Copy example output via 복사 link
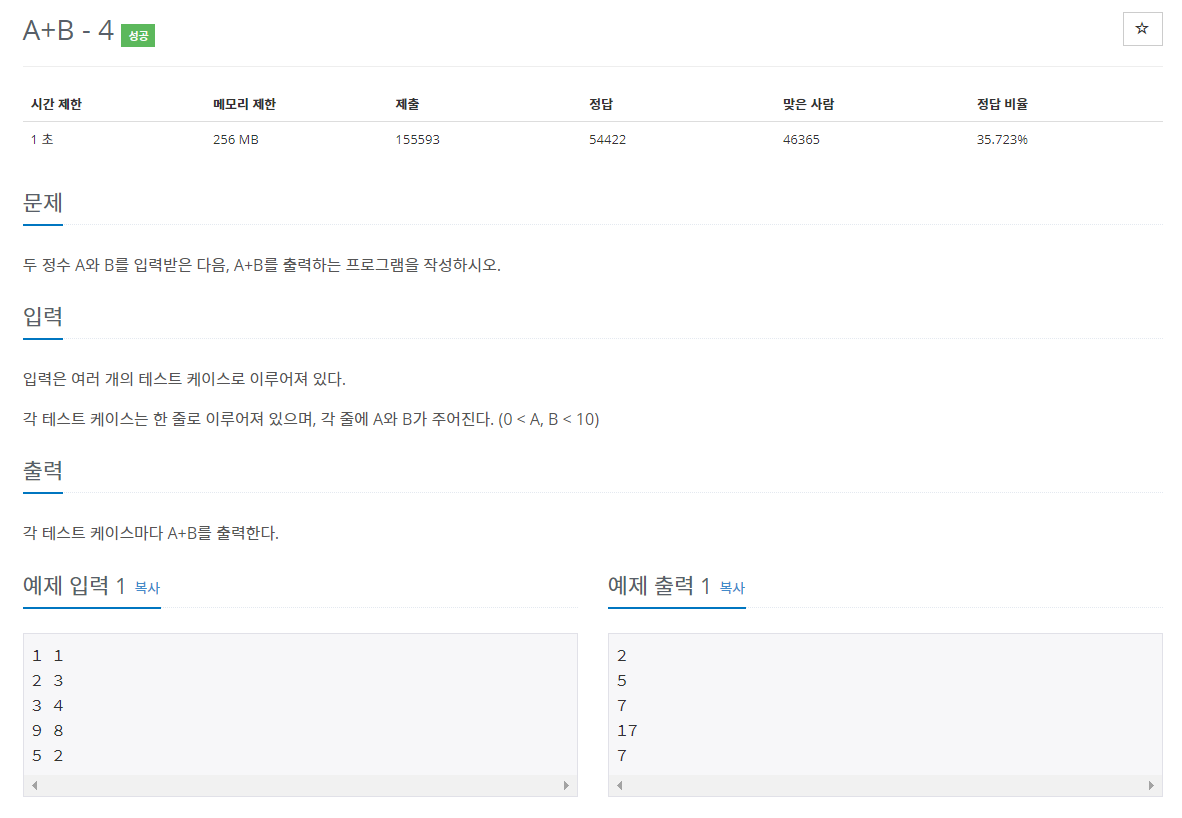Image resolution: width=1182 pixels, height=818 pixels. click(732, 587)
